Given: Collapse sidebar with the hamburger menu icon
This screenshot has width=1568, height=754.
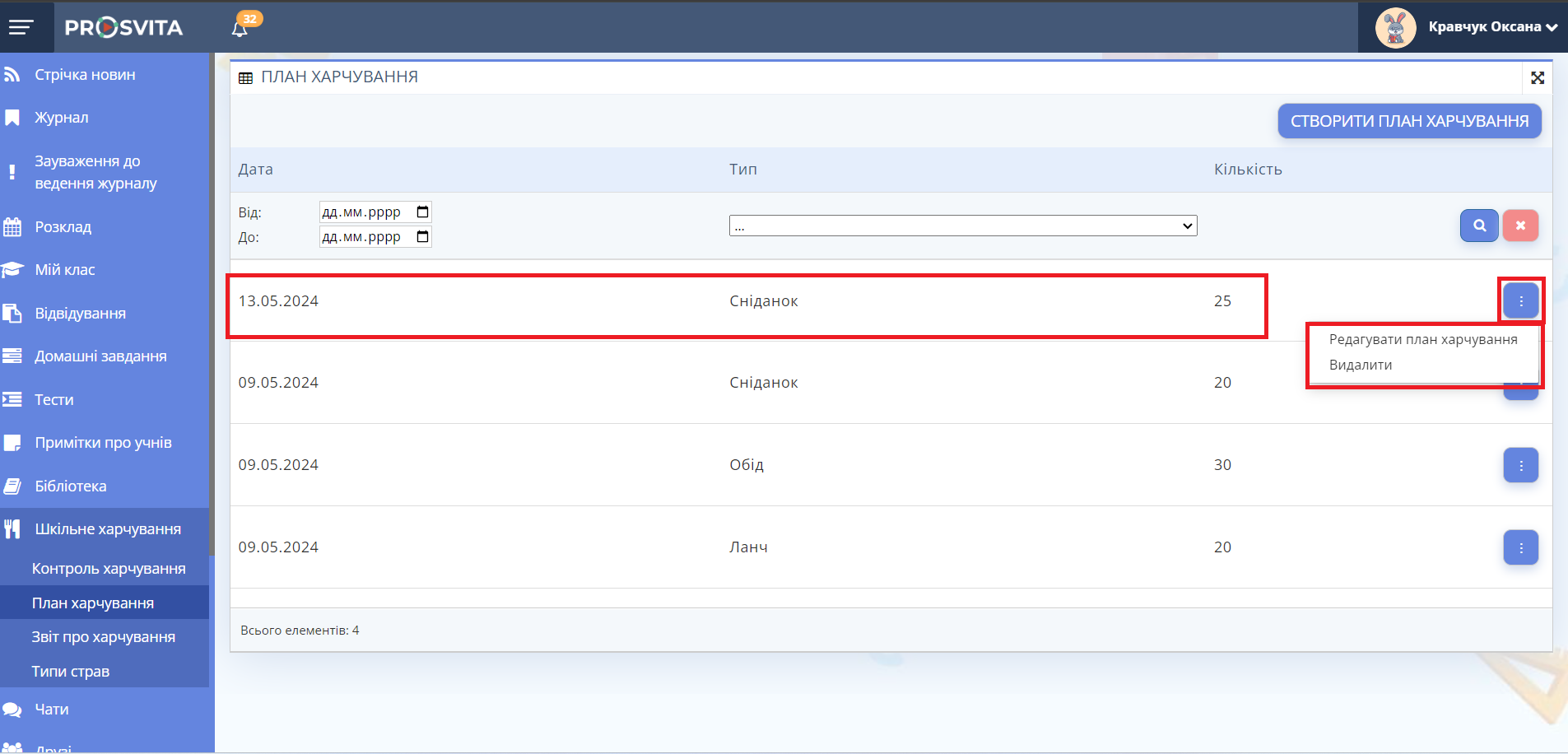Looking at the screenshot, I should [21, 27].
